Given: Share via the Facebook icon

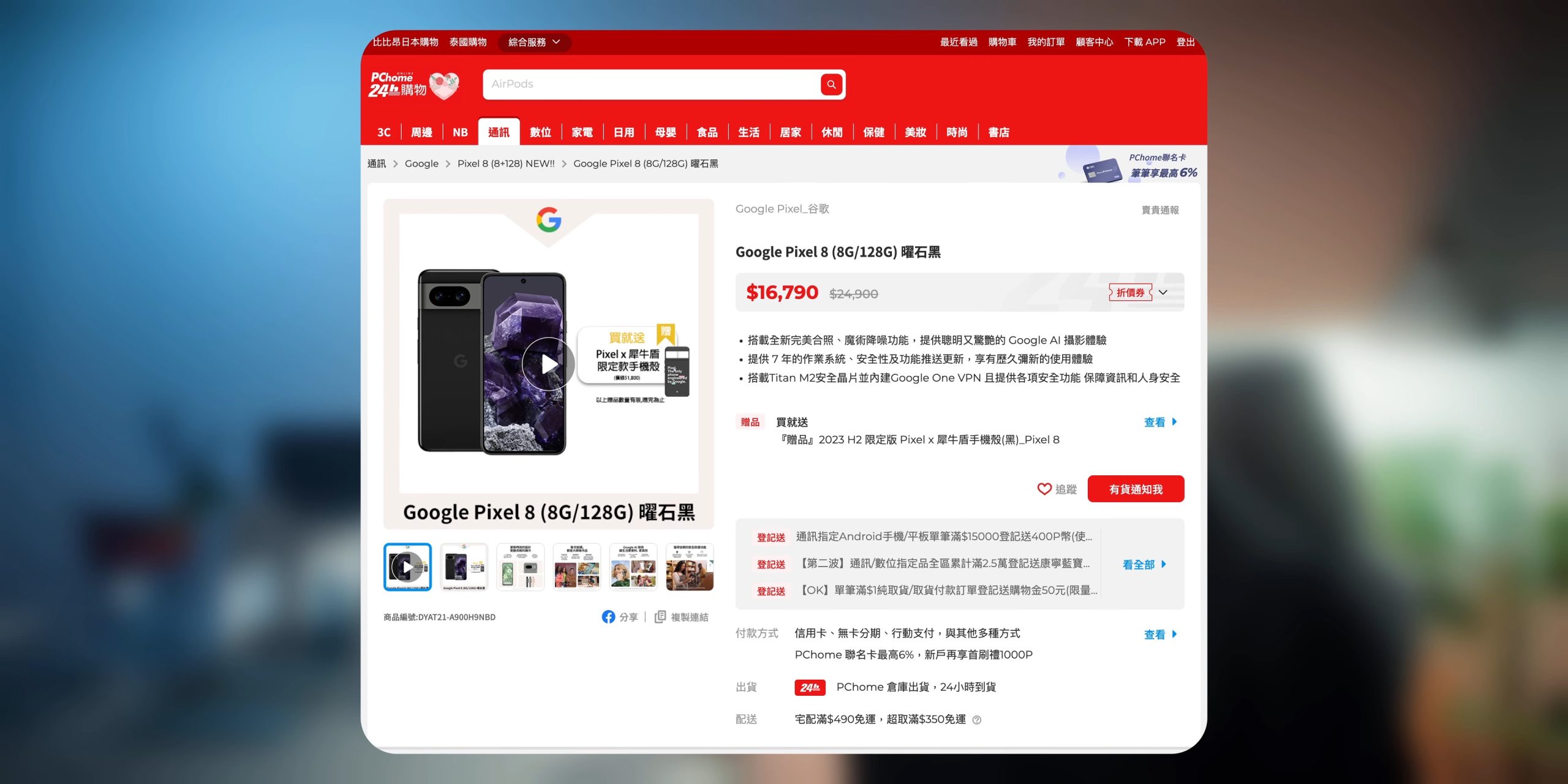Looking at the screenshot, I should 608,617.
